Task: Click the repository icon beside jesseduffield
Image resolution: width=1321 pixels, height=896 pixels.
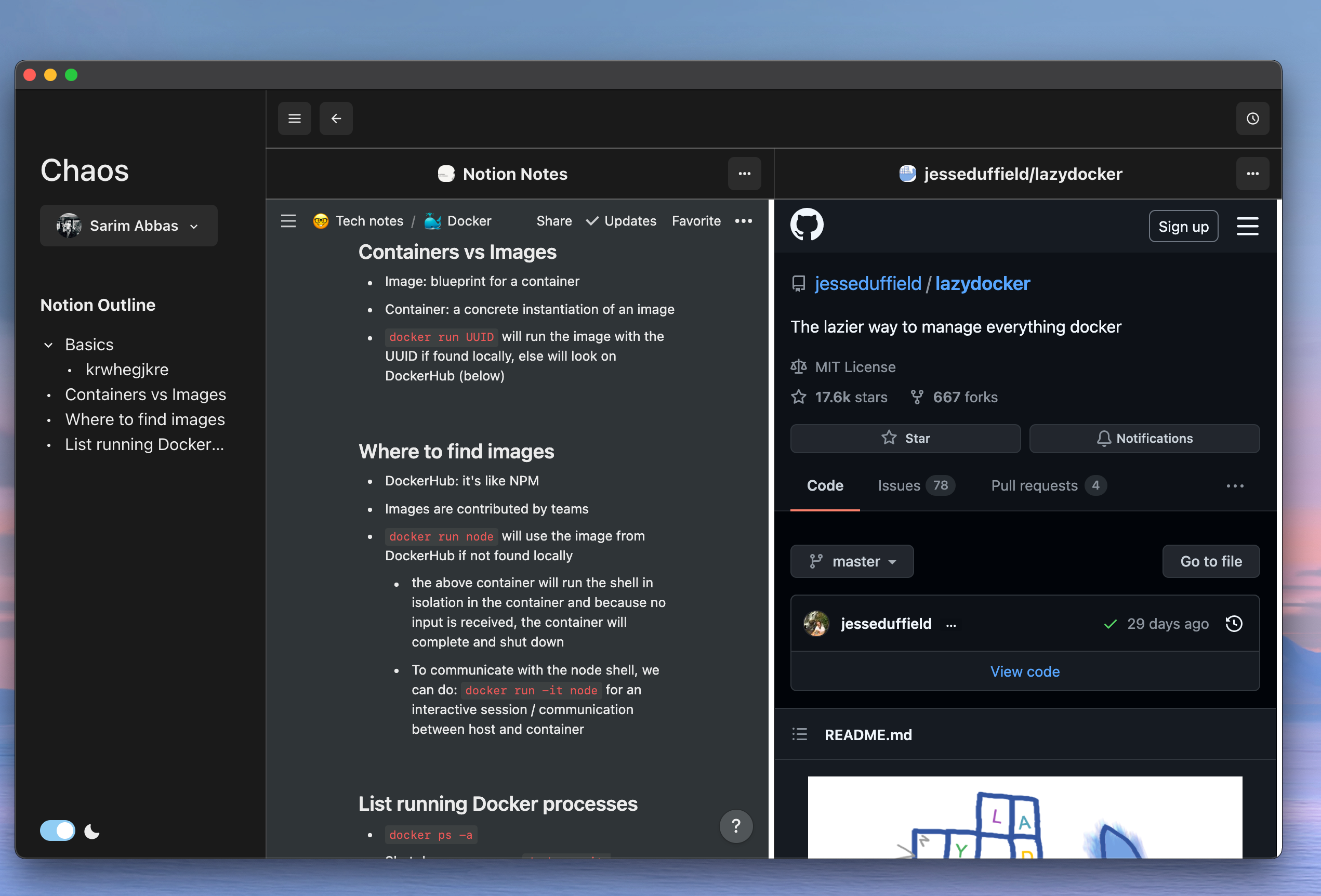Action: [799, 283]
